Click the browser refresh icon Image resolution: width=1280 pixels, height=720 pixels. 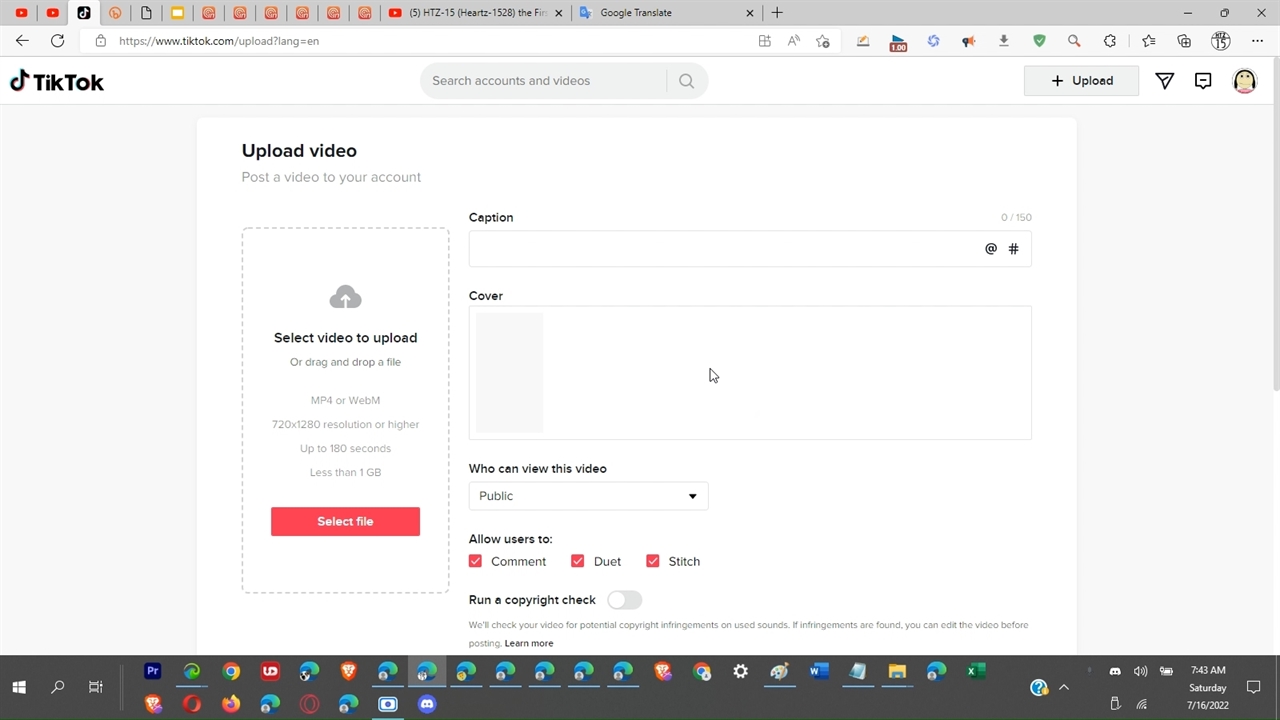(58, 41)
